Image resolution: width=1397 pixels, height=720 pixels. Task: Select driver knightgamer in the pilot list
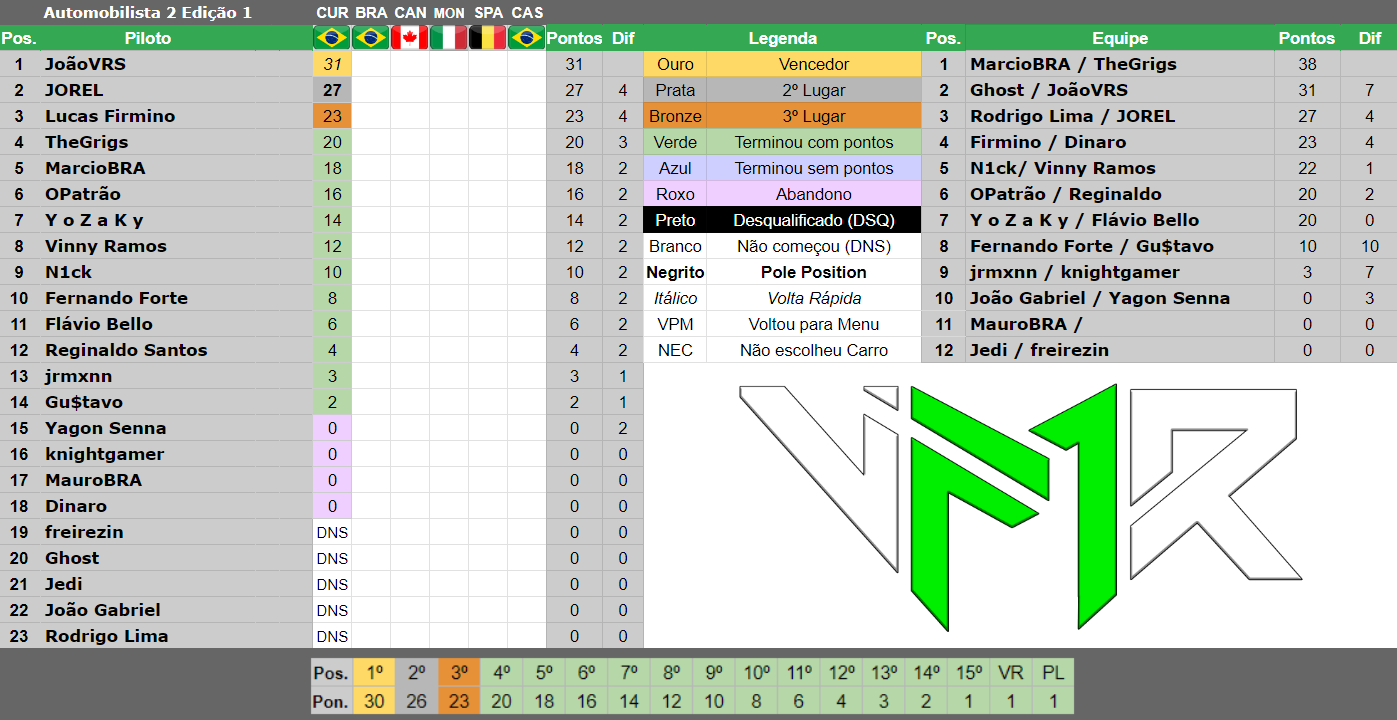coord(105,454)
